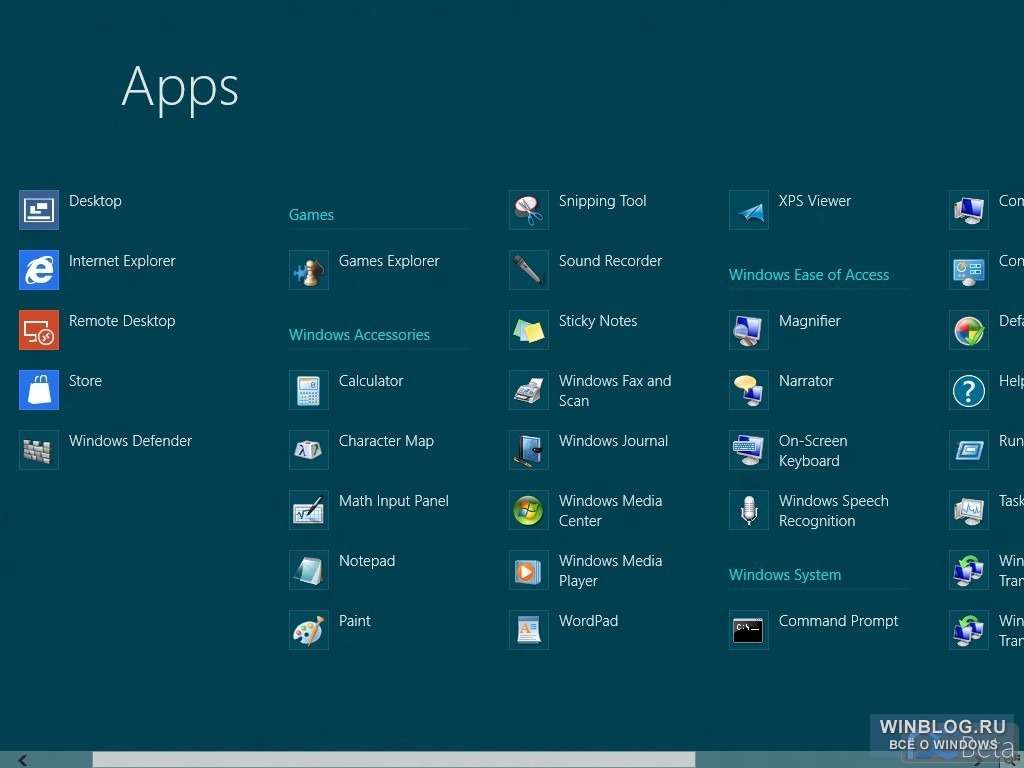Open the Desktop tile icon
The height and width of the screenshot is (768, 1024).
39,210
